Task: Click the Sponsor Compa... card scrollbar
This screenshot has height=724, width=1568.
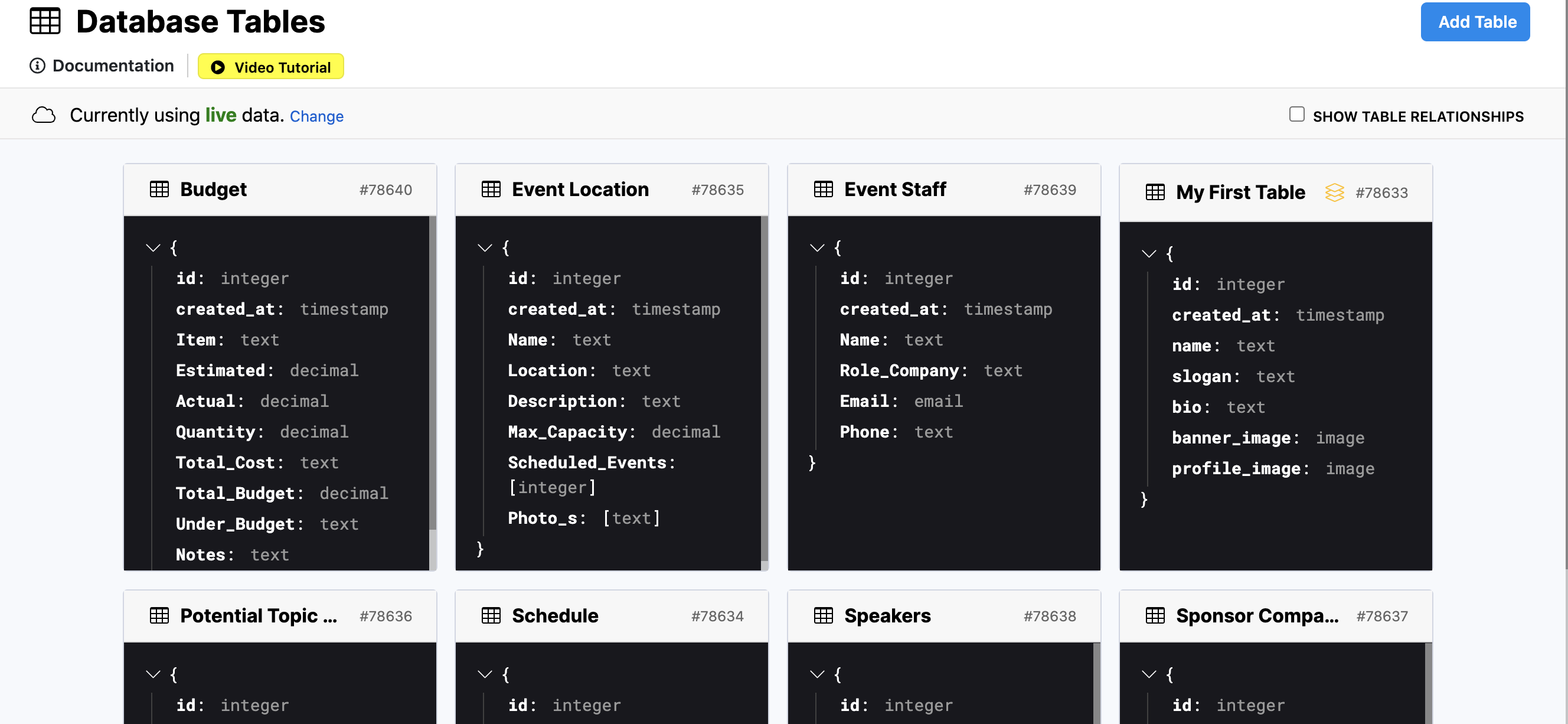Action: (1429, 683)
